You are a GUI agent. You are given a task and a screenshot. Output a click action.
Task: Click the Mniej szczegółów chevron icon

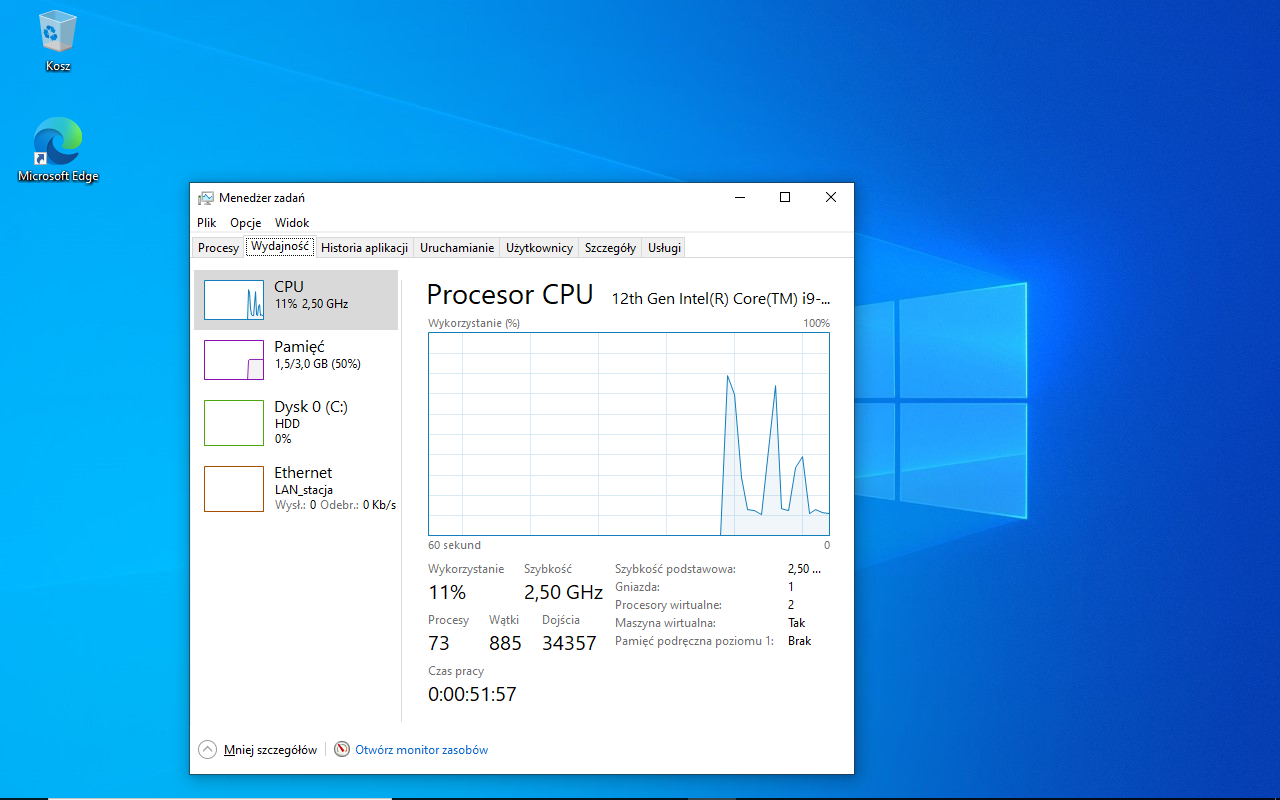click(207, 749)
